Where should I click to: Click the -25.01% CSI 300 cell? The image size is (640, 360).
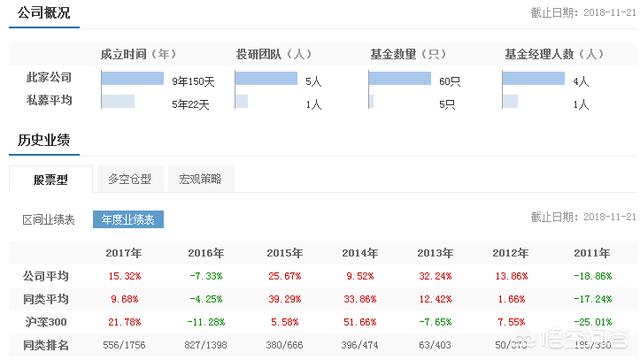click(593, 322)
